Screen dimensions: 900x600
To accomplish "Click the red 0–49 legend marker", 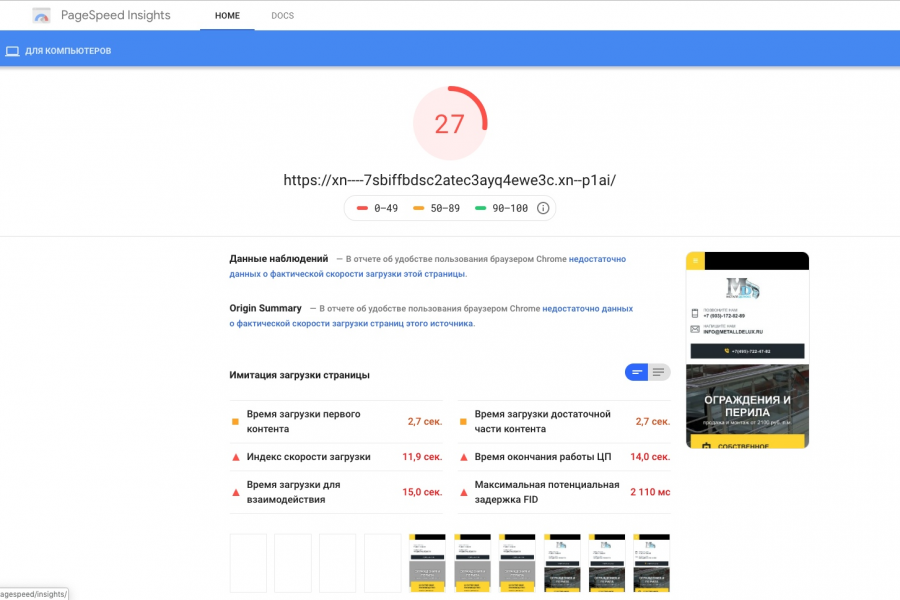I will [x=362, y=208].
